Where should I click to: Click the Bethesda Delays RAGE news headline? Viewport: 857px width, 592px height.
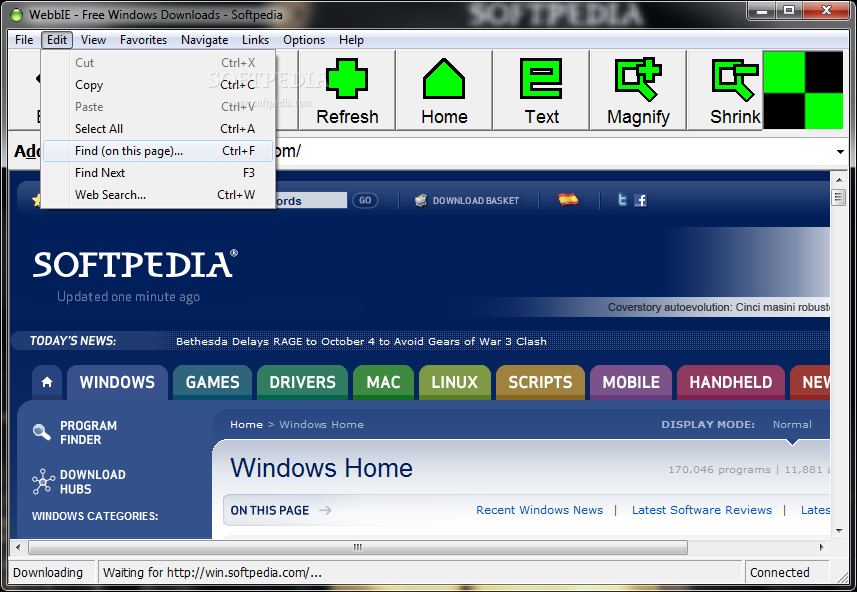361,342
